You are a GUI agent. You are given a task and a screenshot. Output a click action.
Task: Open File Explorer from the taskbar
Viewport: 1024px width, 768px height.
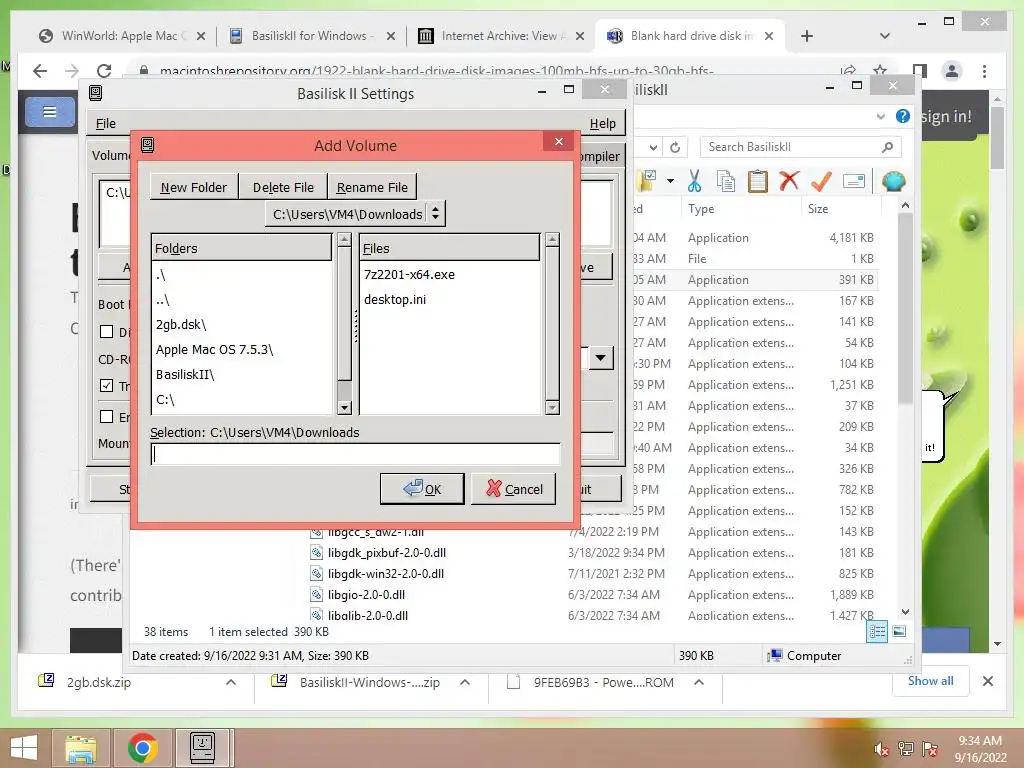(x=80, y=748)
